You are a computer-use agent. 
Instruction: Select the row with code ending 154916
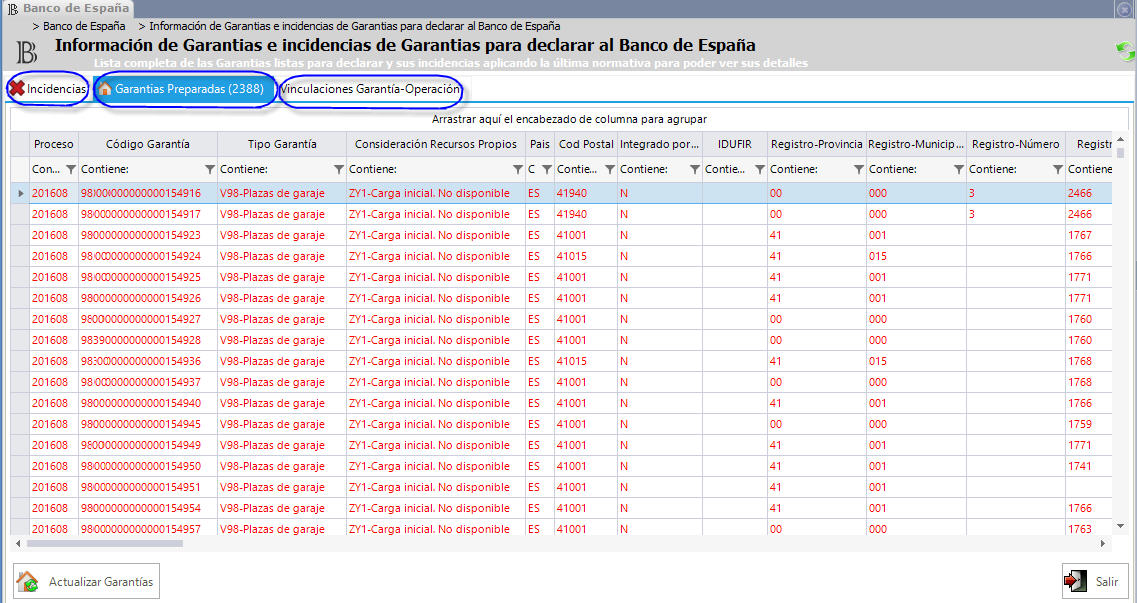[561, 194]
